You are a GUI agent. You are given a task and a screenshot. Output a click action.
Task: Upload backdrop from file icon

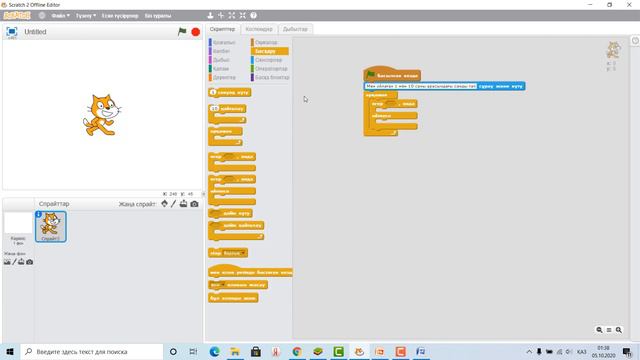point(21,262)
